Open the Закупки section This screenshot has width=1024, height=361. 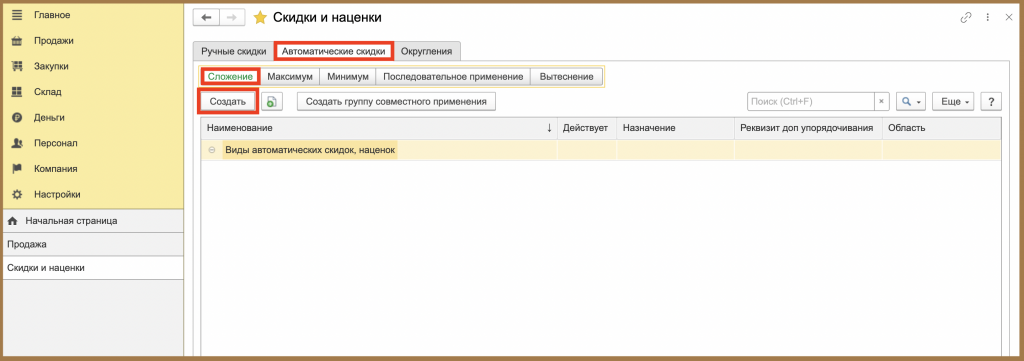point(51,66)
